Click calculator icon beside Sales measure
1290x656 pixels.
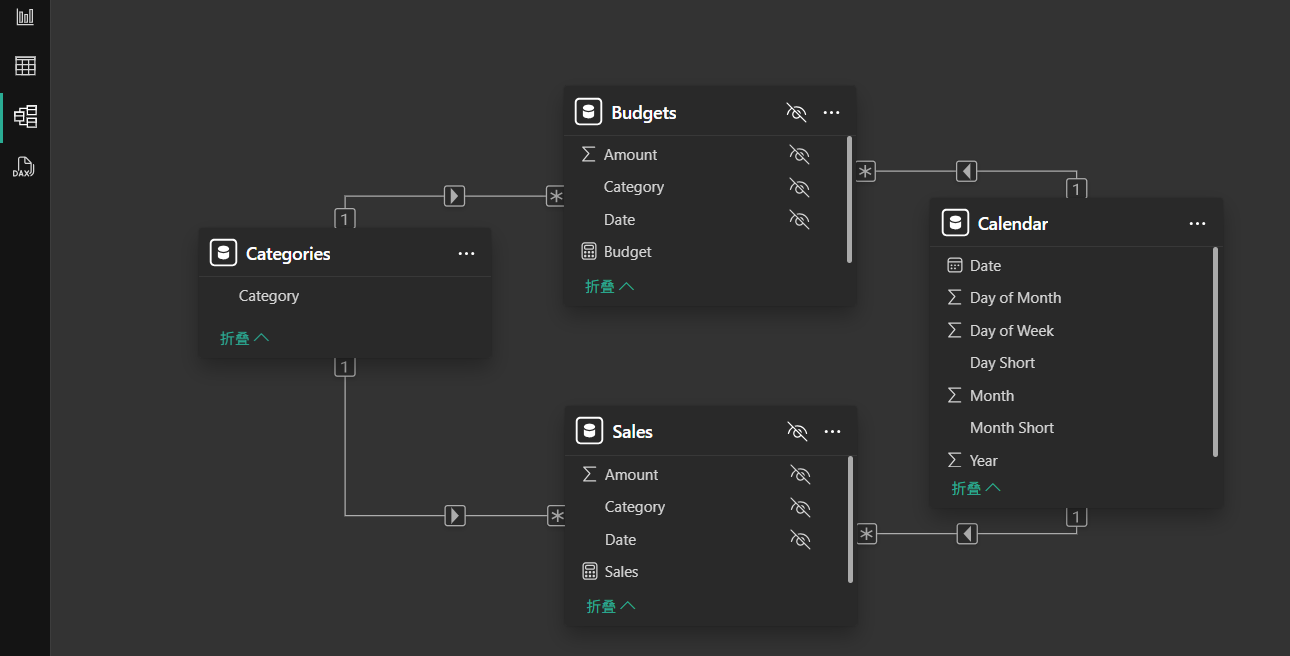click(x=589, y=572)
